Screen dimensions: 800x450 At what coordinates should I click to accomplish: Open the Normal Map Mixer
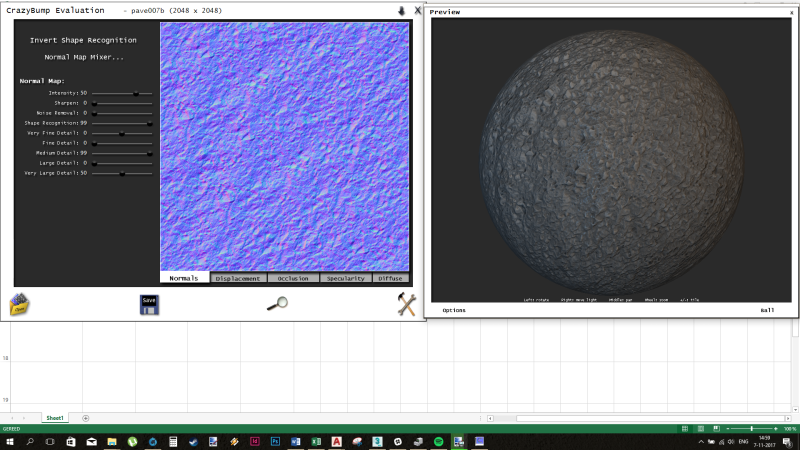83,57
